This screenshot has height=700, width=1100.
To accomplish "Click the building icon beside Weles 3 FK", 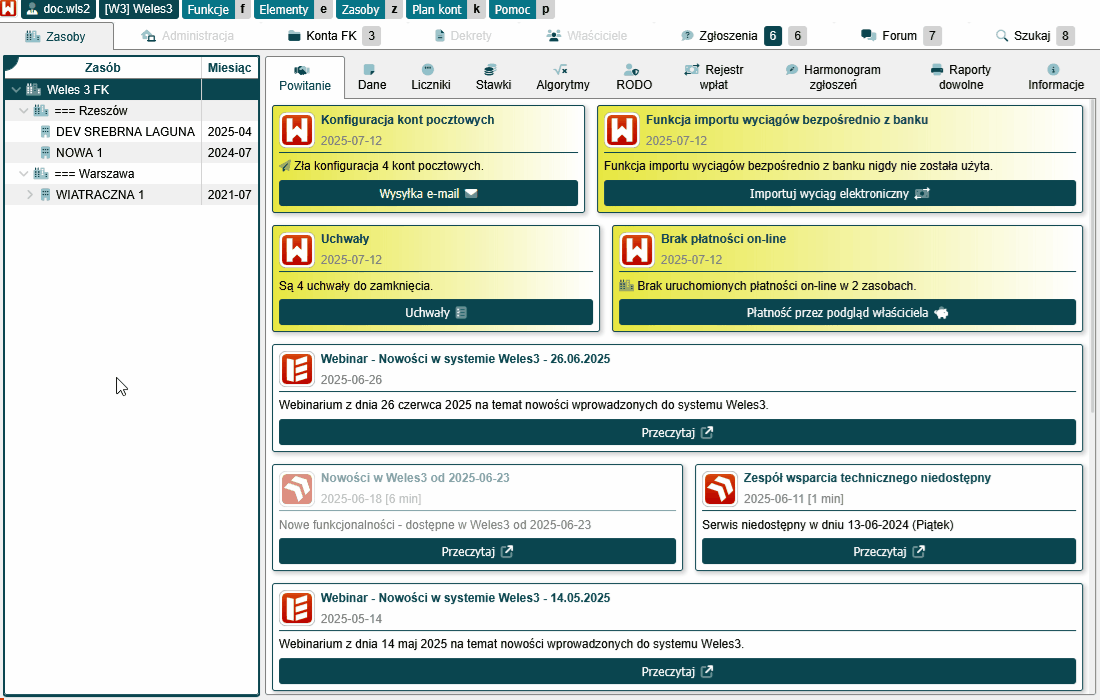I will pos(34,89).
